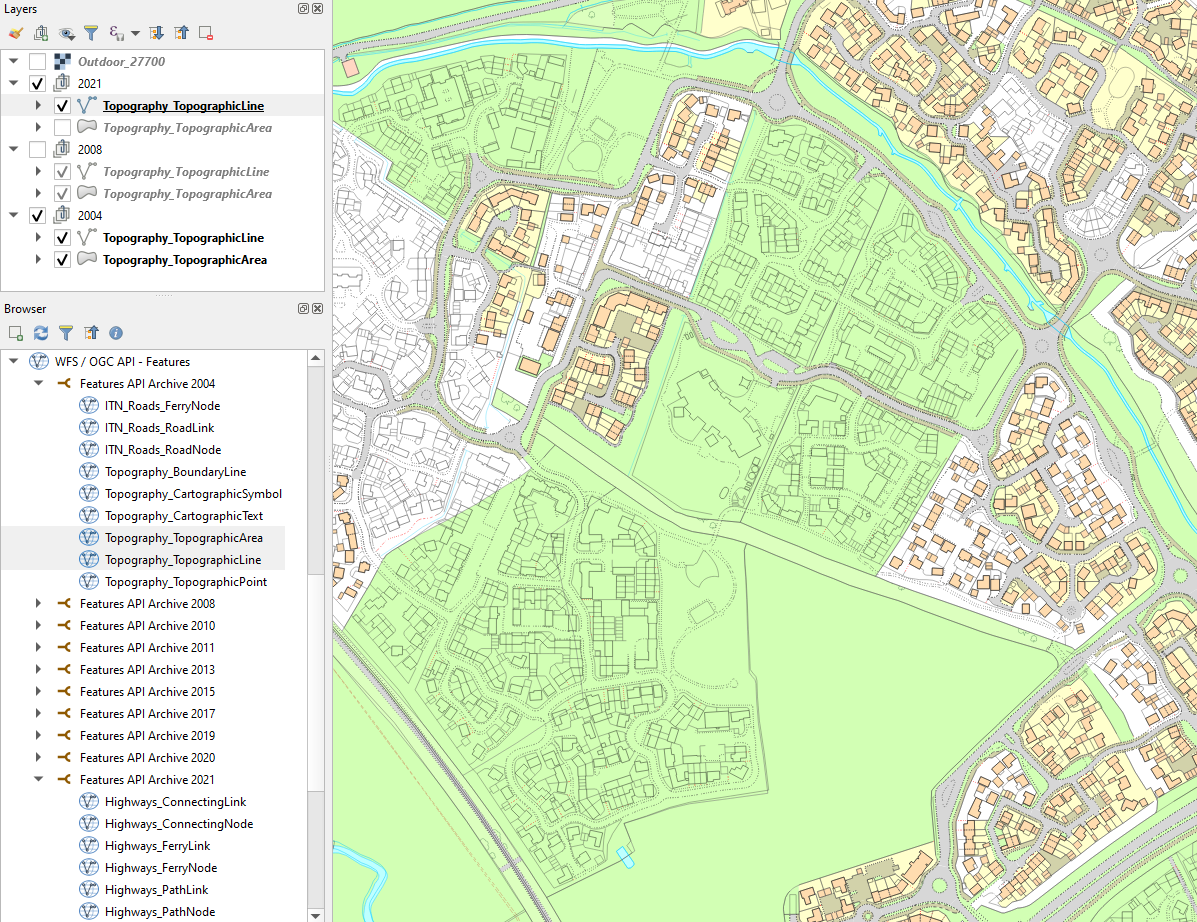Image resolution: width=1197 pixels, height=922 pixels.
Task: Click the Browser panel scroll down arrow
Action: [x=316, y=914]
